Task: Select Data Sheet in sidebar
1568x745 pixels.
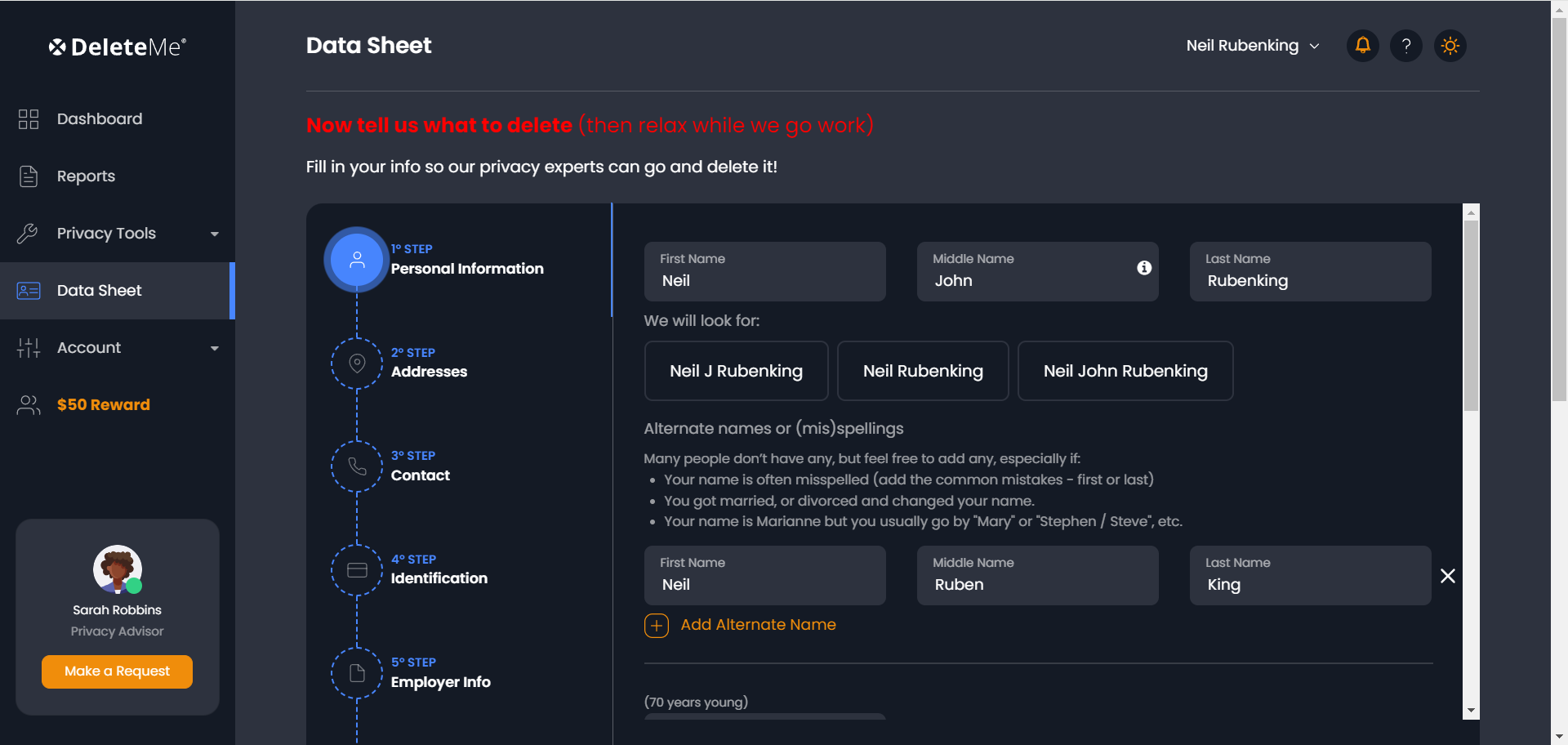Action: 118,291
